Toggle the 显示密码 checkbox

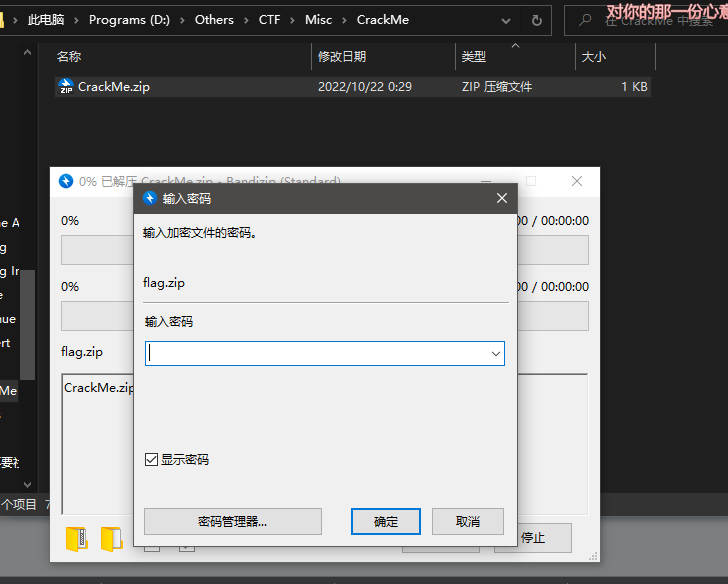tap(152, 460)
